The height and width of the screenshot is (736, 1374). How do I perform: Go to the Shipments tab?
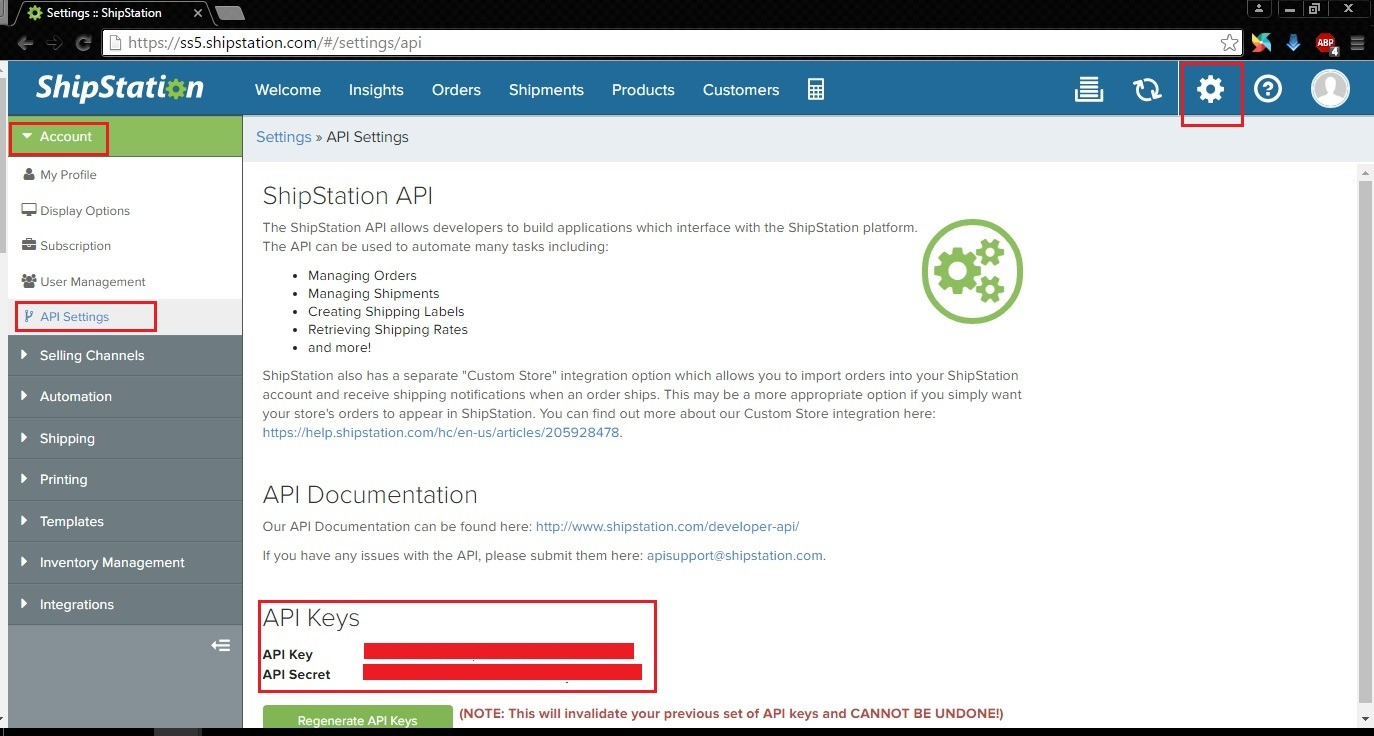546,90
